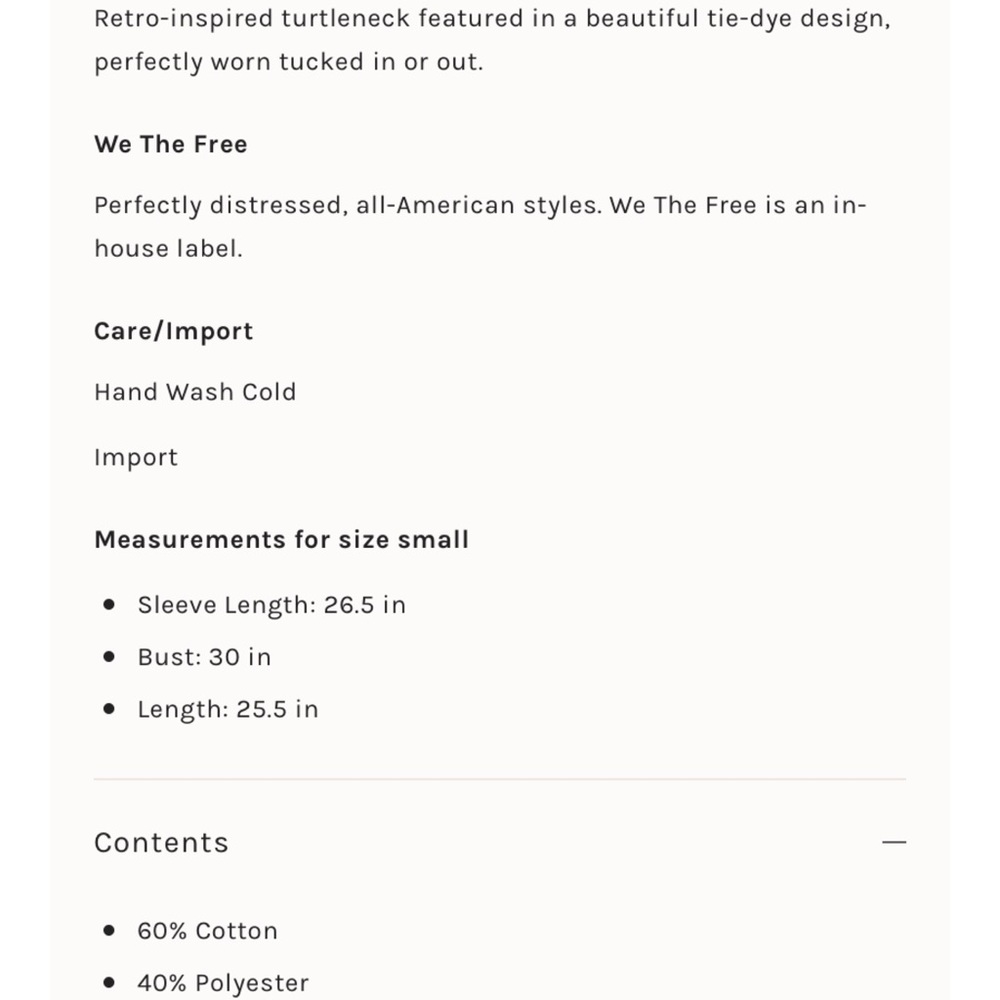Select the We The Free heading
This screenshot has height=1000, width=1000.
[x=171, y=144]
